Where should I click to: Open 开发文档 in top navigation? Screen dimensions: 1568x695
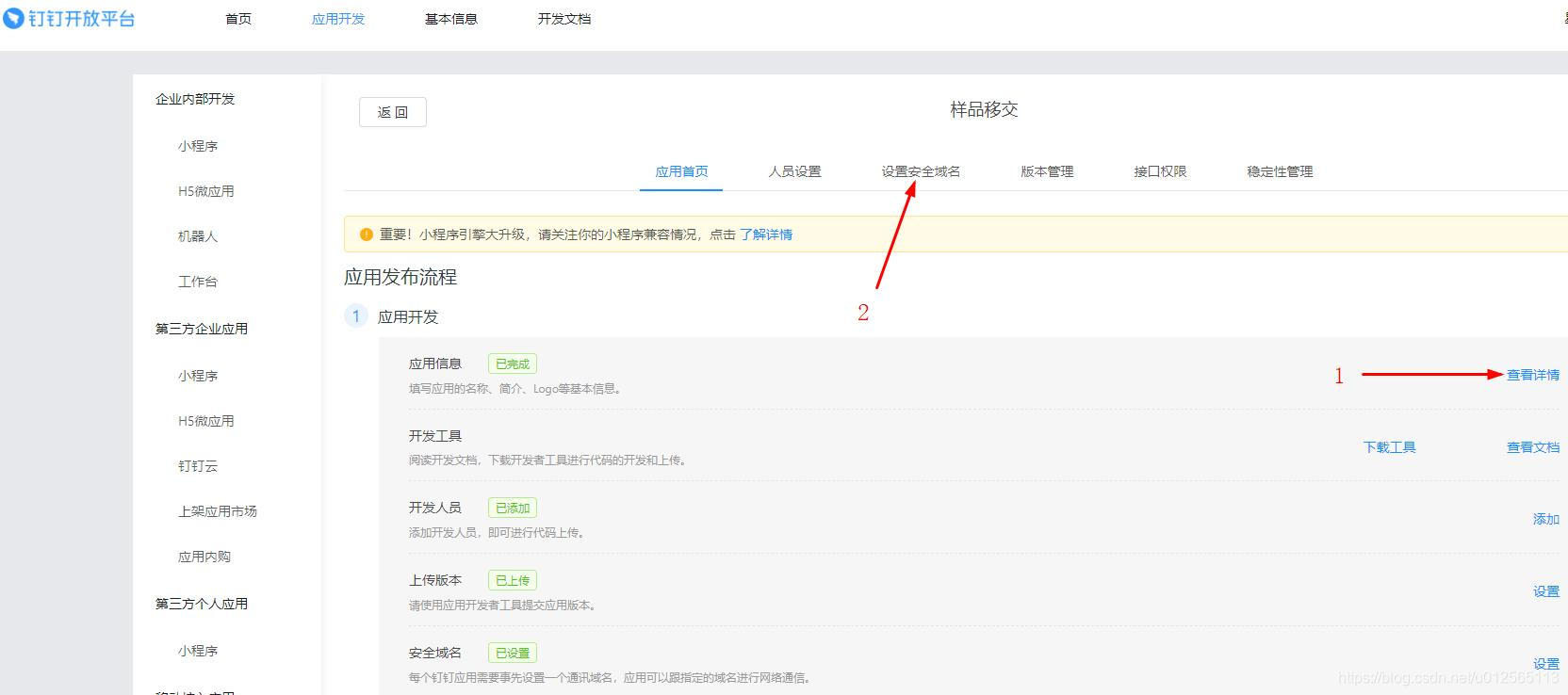(564, 19)
